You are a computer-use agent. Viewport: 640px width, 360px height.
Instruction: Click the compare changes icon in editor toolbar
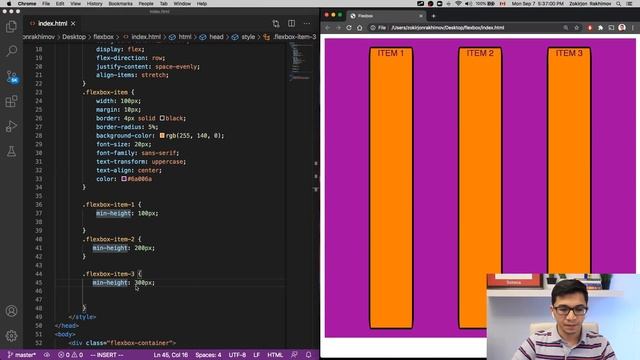(x=276, y=24)
